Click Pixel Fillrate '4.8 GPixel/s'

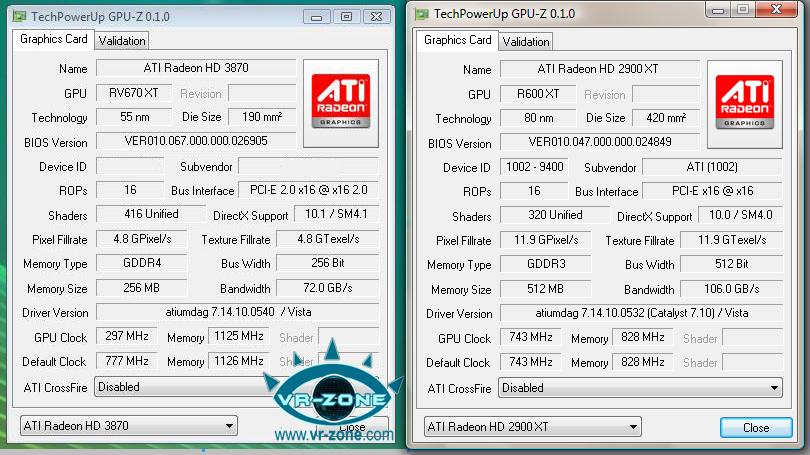pyautogui.click(x=142, y=239)
